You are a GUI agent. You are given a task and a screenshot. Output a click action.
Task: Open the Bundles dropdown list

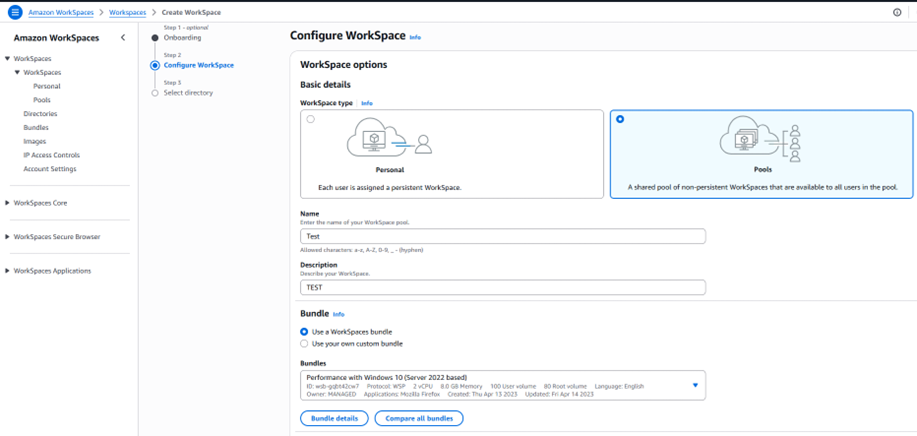coord(502,385)
